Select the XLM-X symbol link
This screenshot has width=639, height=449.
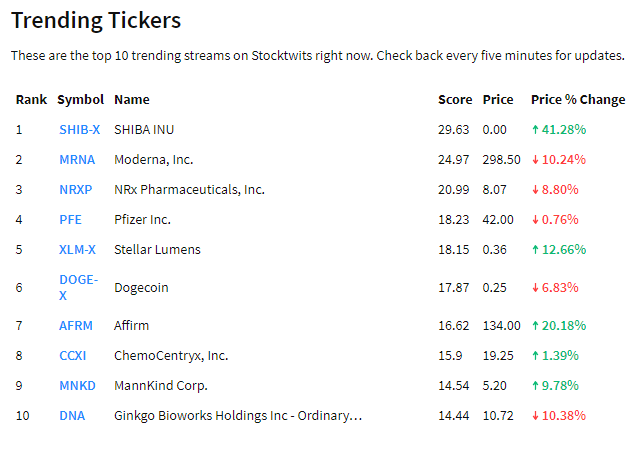[77, 250]
